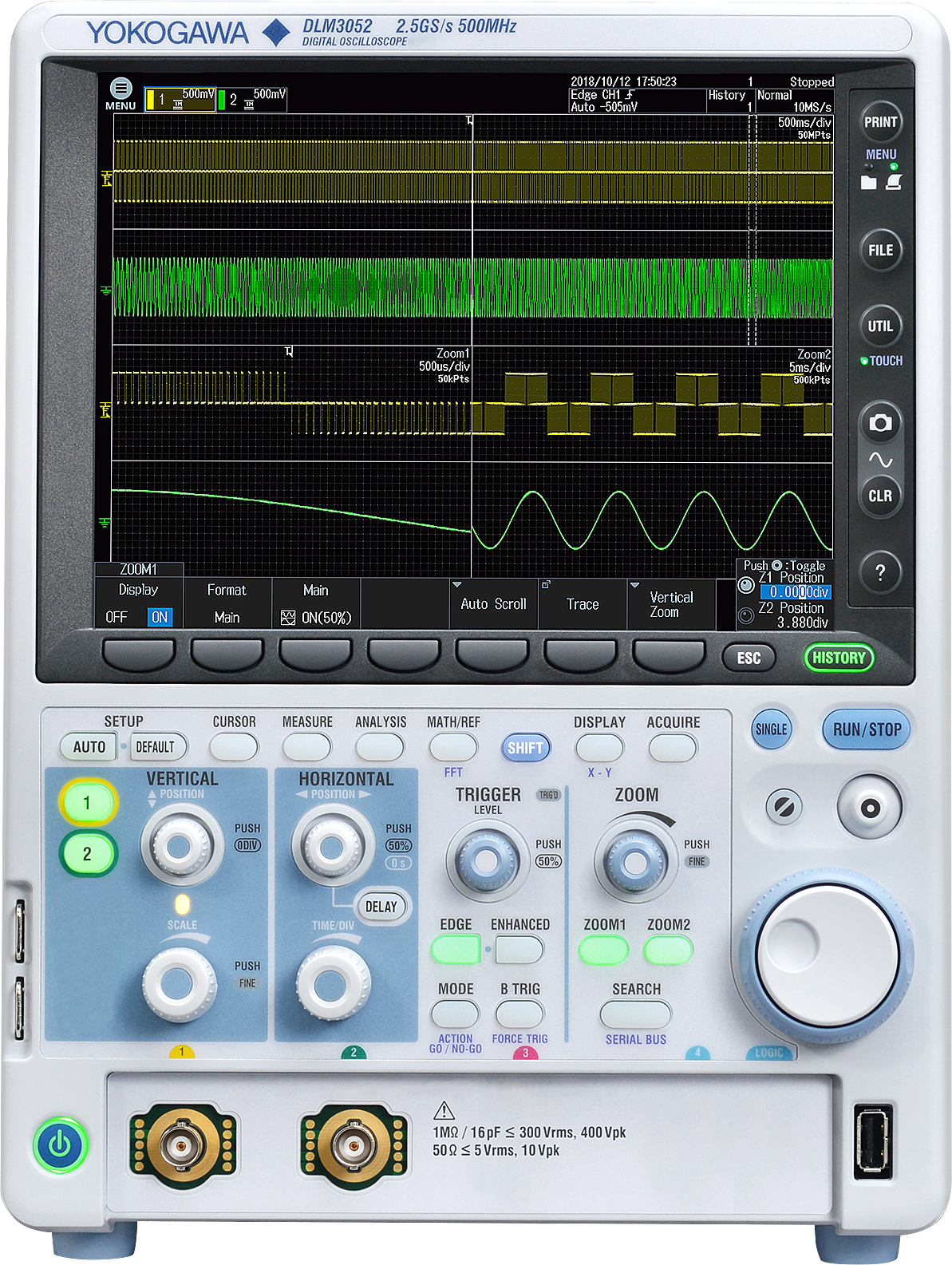Toggle the lit HISTORY button

tap(839, 658)
